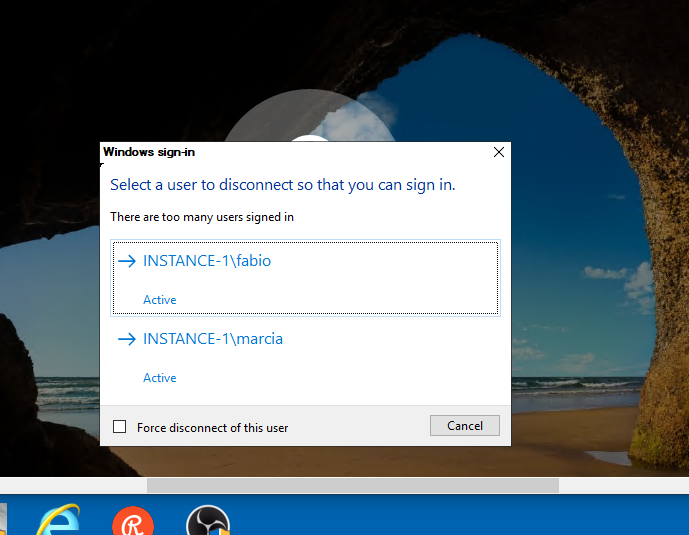The width and height of the screenshot is (689, 535).
Task: Click the Active status under marcia
Action: point(160,378)
